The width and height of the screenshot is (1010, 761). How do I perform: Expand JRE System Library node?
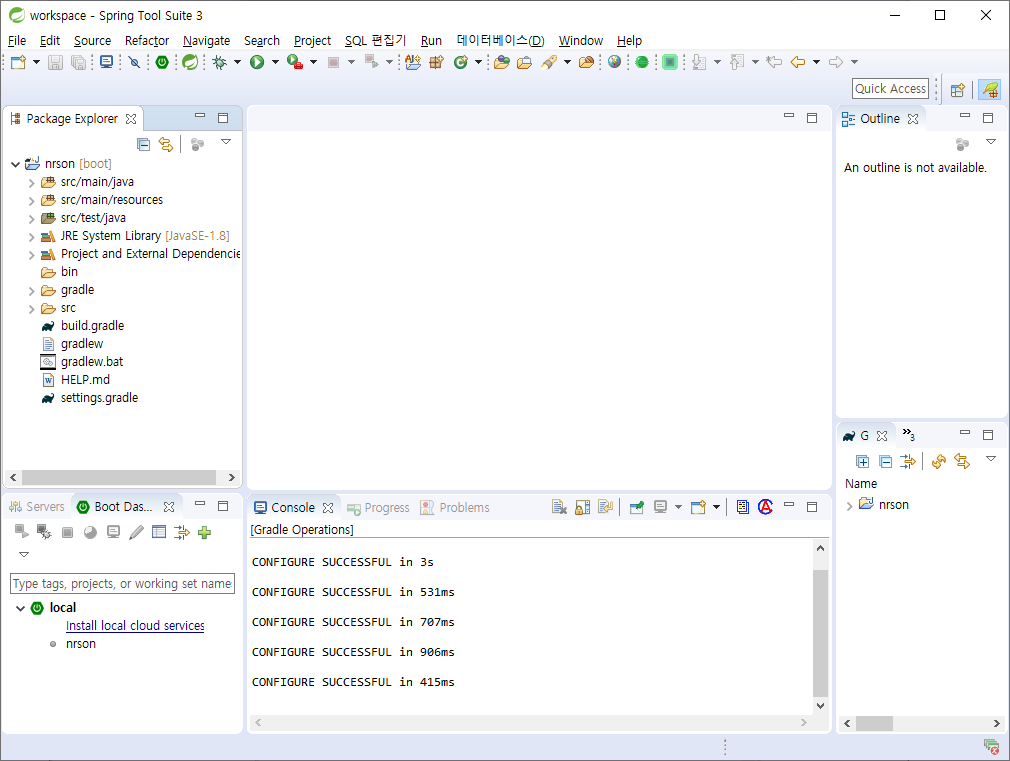[31, 236]
